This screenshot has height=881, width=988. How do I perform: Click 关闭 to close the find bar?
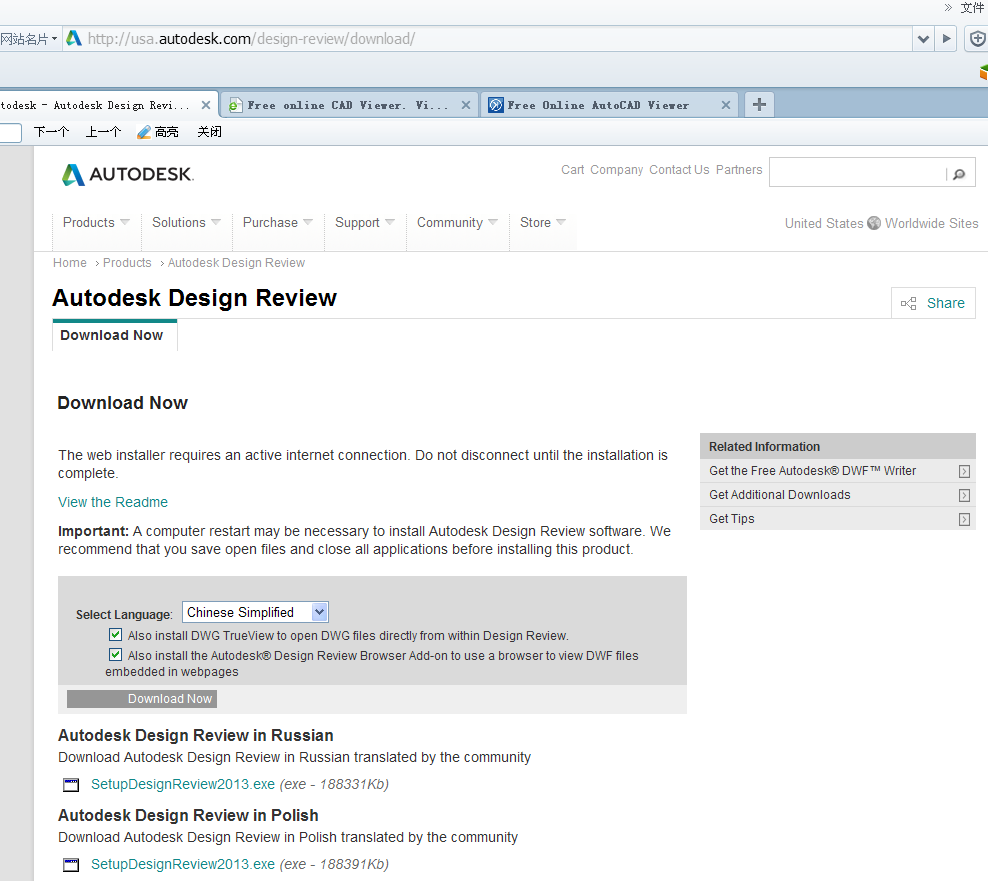[209, 132]
